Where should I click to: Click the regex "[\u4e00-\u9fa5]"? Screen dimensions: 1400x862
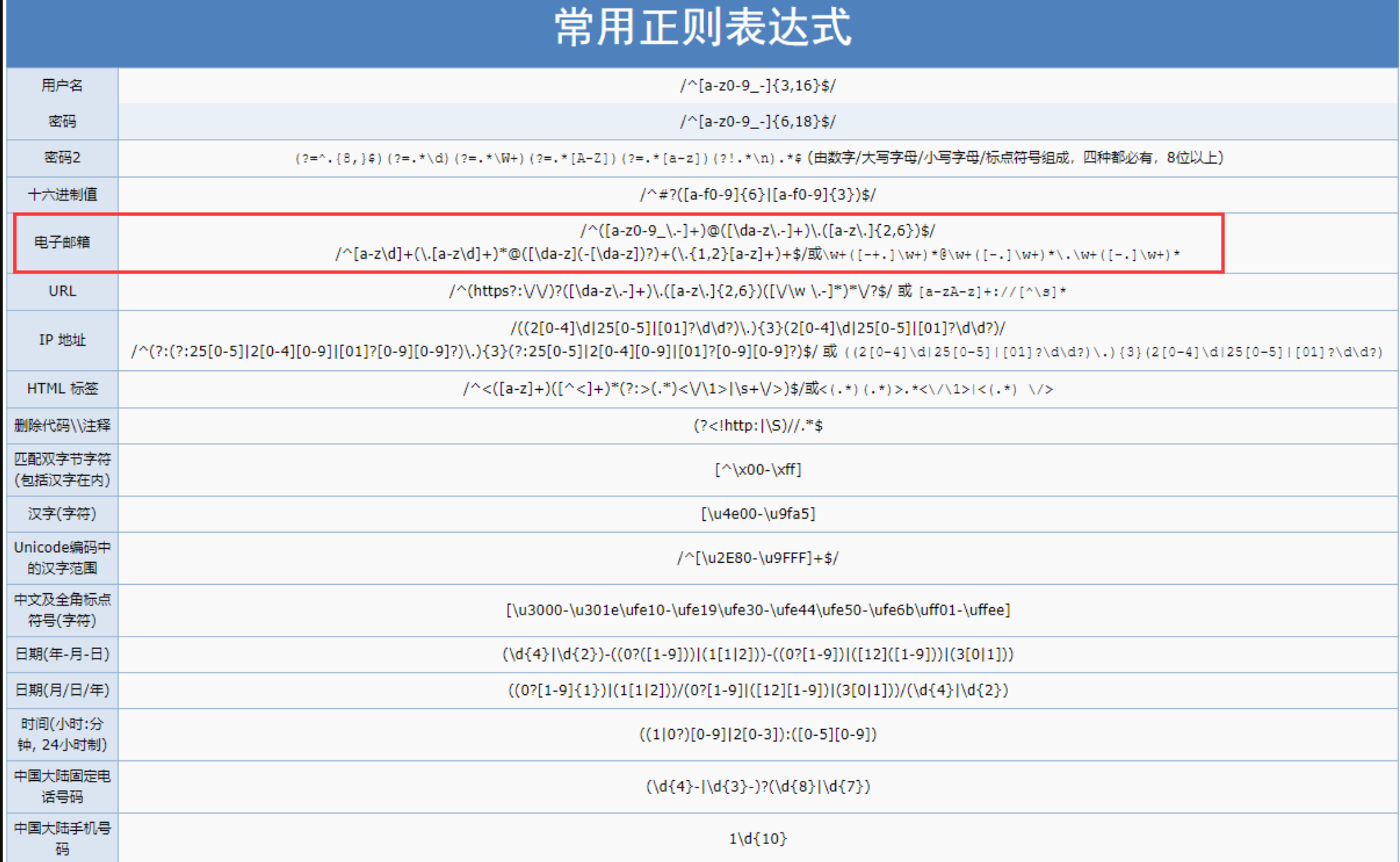(x=757, y=513)
